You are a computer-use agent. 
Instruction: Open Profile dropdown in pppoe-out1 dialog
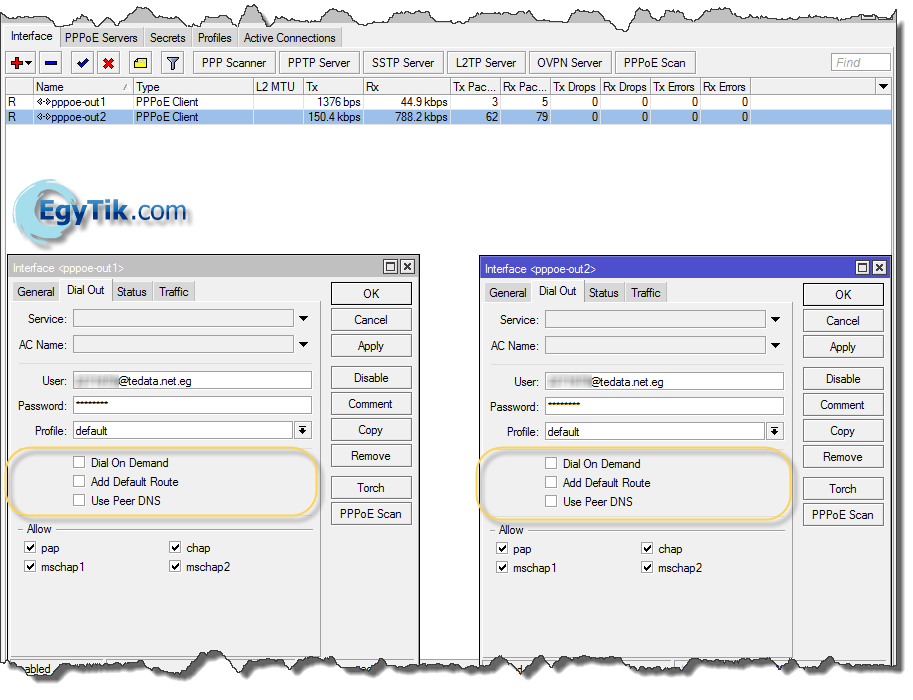tap(303, 430)
